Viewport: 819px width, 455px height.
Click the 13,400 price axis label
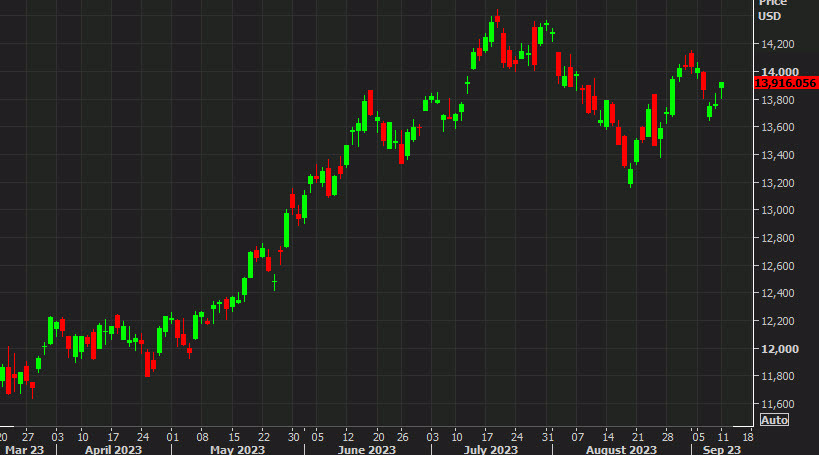(778, 155)
